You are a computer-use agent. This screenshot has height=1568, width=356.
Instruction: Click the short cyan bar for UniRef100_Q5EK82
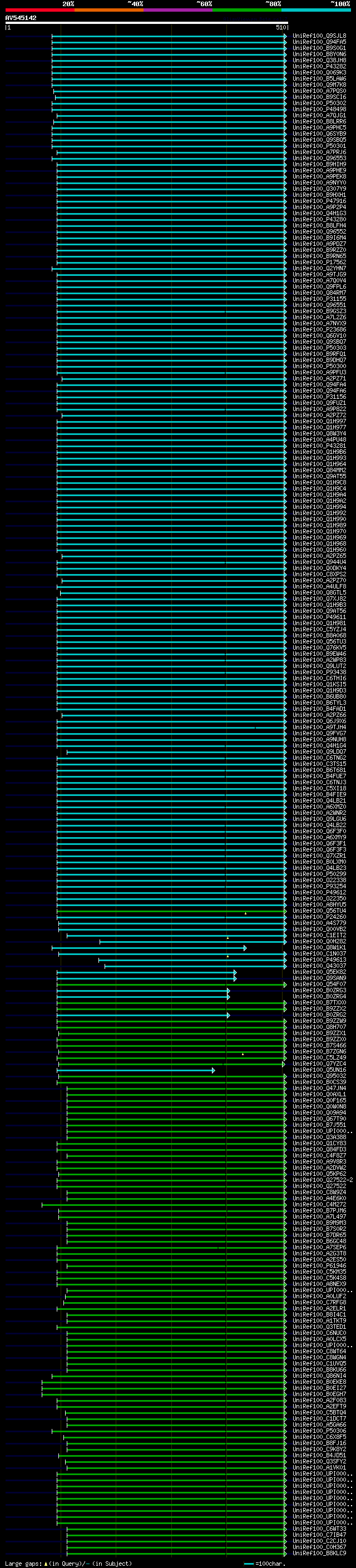click(147, 972)
